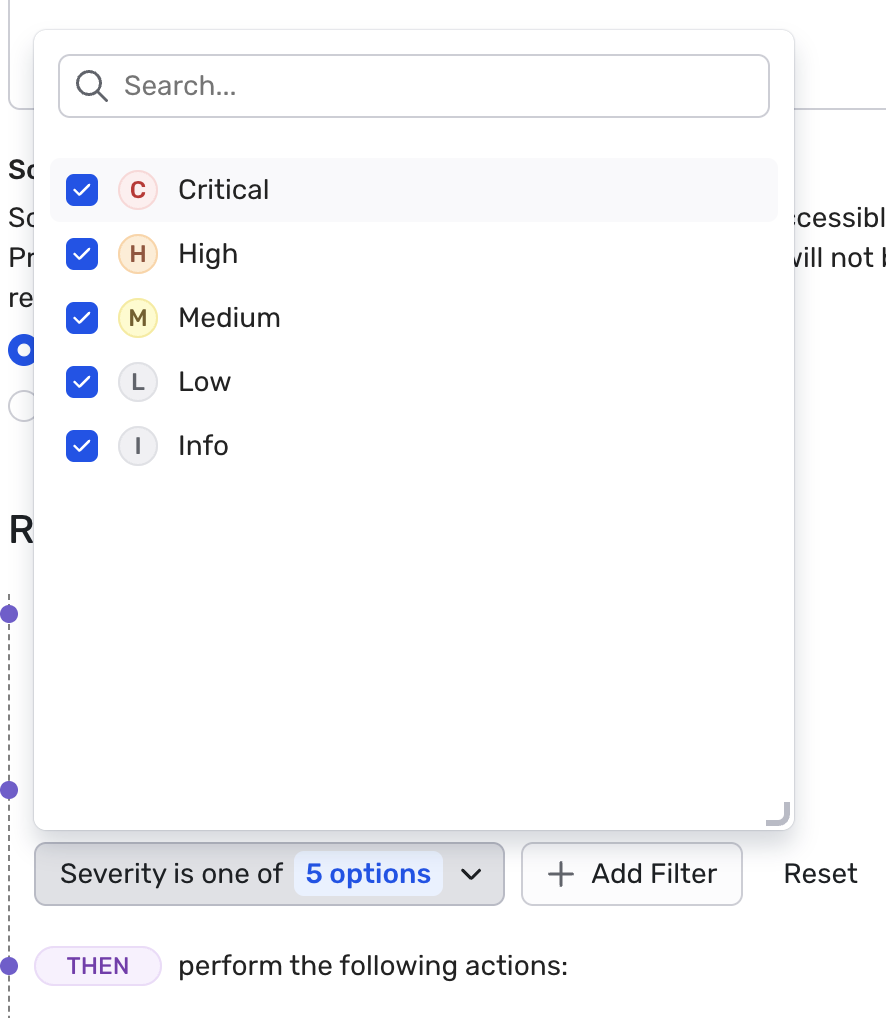Collapse the Severity filter chevron
Viewport: 886px width, 1018px height.
(x=471, y=874)
